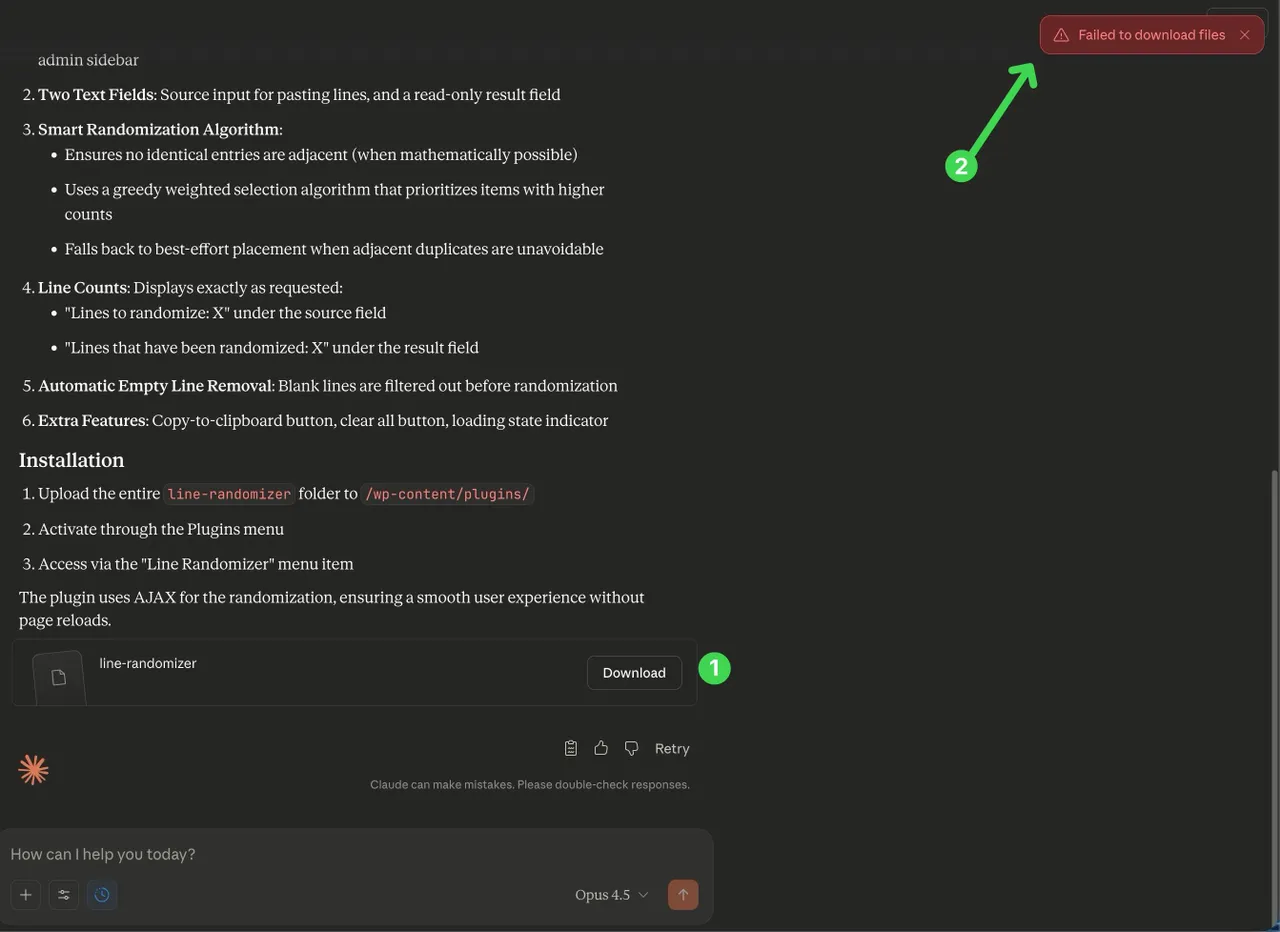Click the Claude can make mistakes disclaimer
Screen dimensions: 1280x932
(529, 785)
